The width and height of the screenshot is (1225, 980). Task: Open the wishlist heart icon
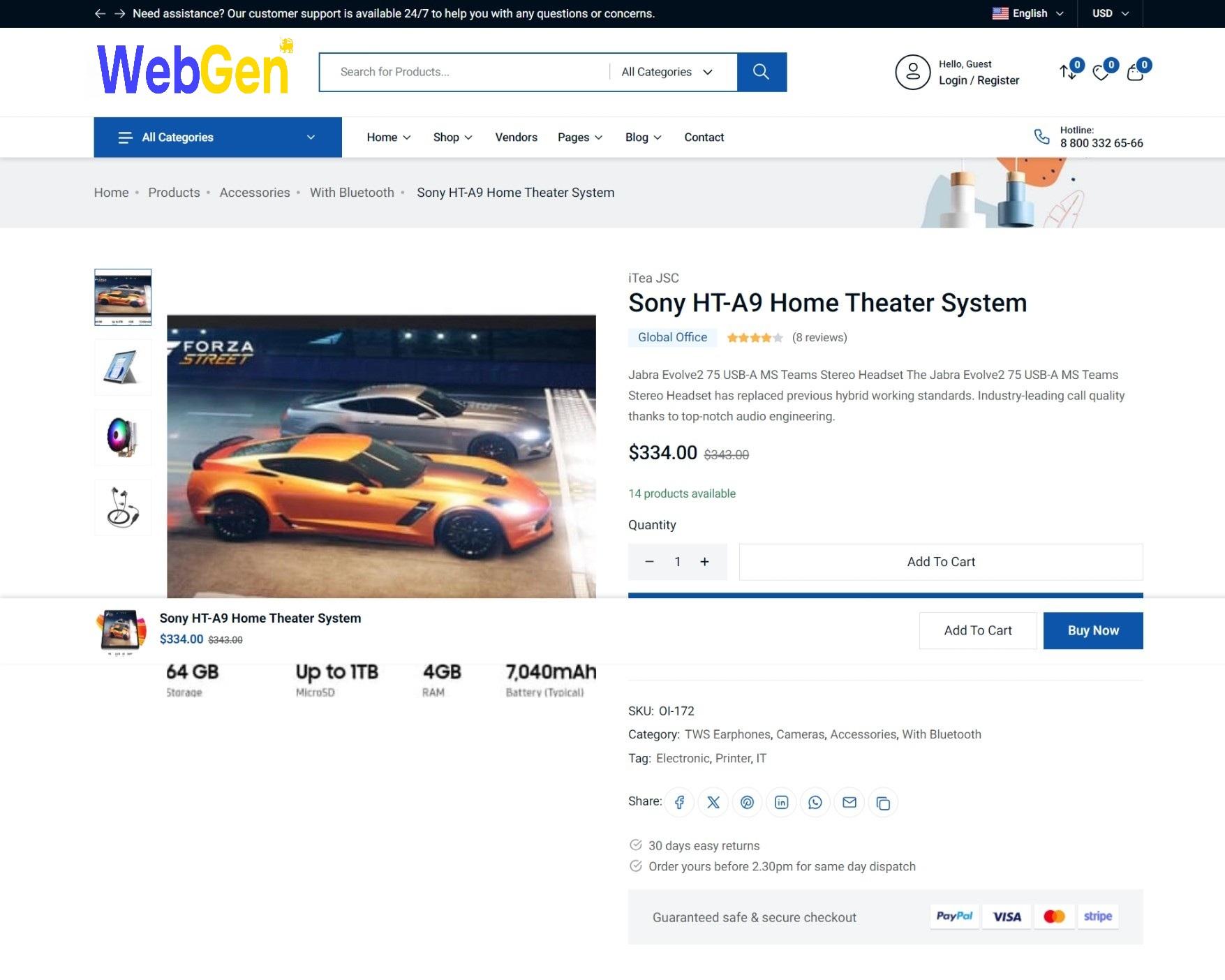[1101, 73]
